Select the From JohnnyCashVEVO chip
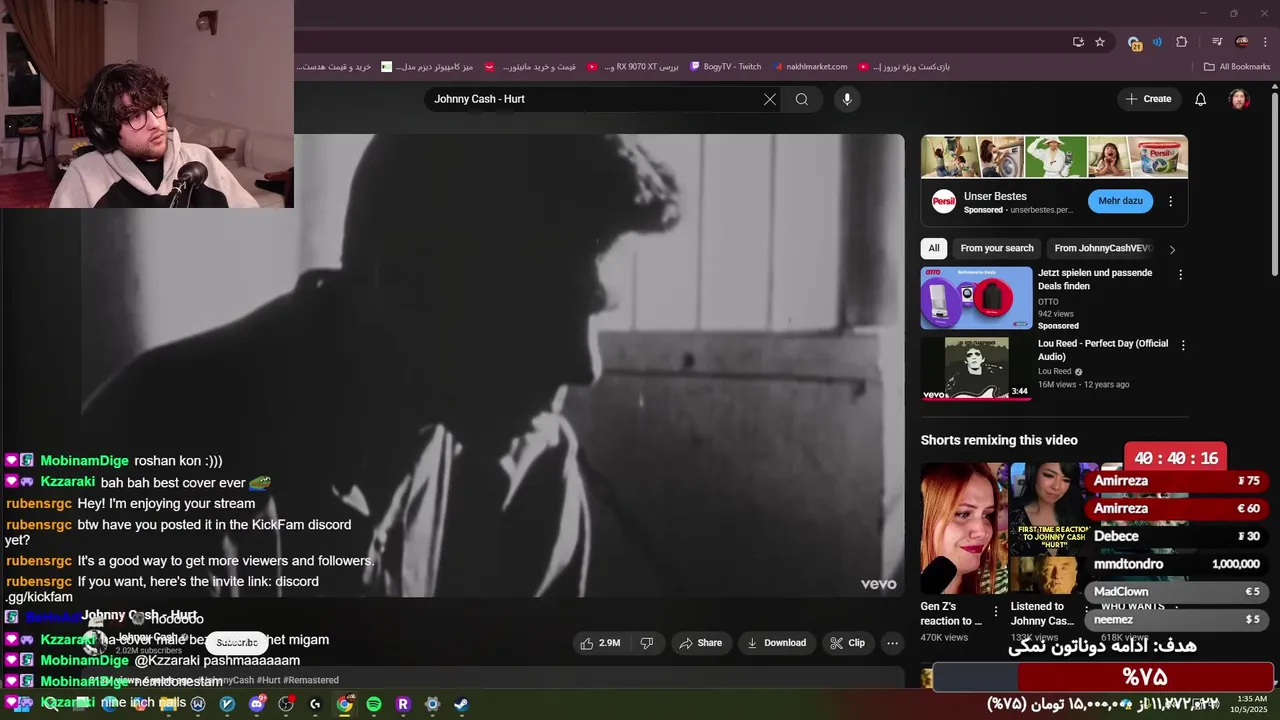This screenshot has height=720, width=1280. click(1102, 249)
